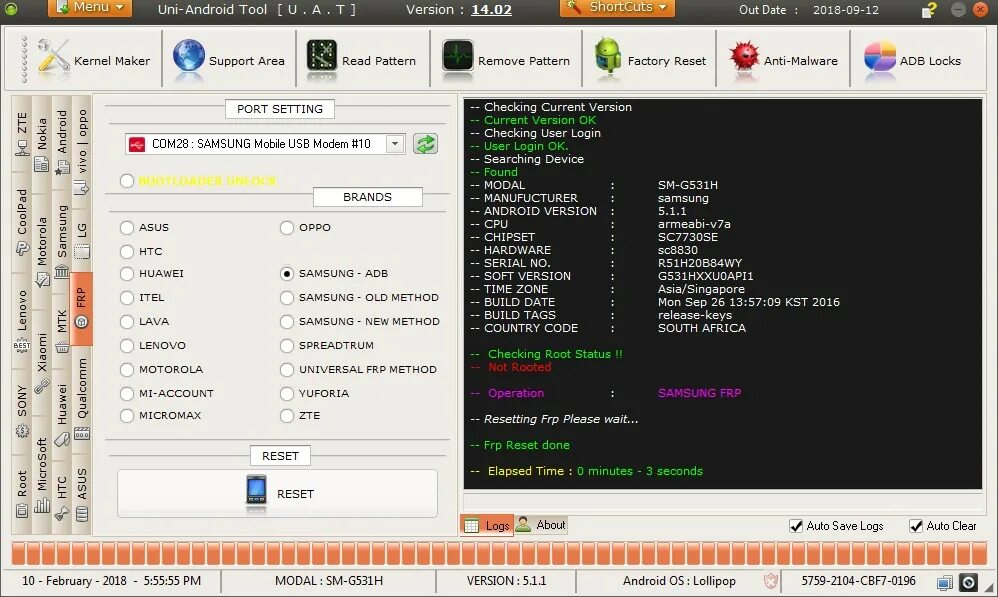998x597 pixels.
Task: Select the ASUS brand radio
Action: (x=127, y=227)
